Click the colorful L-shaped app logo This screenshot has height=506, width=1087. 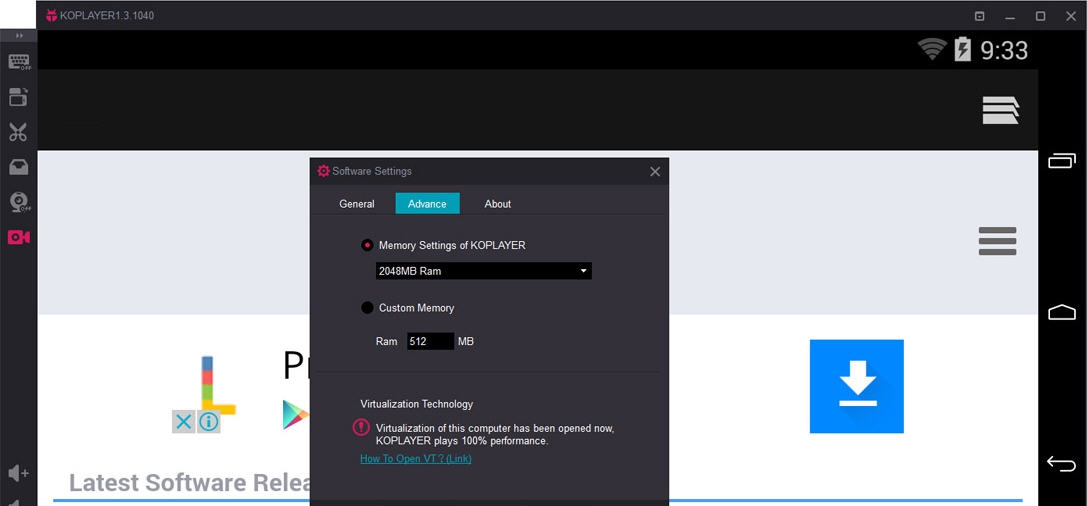pyautogui.click(x=216, y=385)
